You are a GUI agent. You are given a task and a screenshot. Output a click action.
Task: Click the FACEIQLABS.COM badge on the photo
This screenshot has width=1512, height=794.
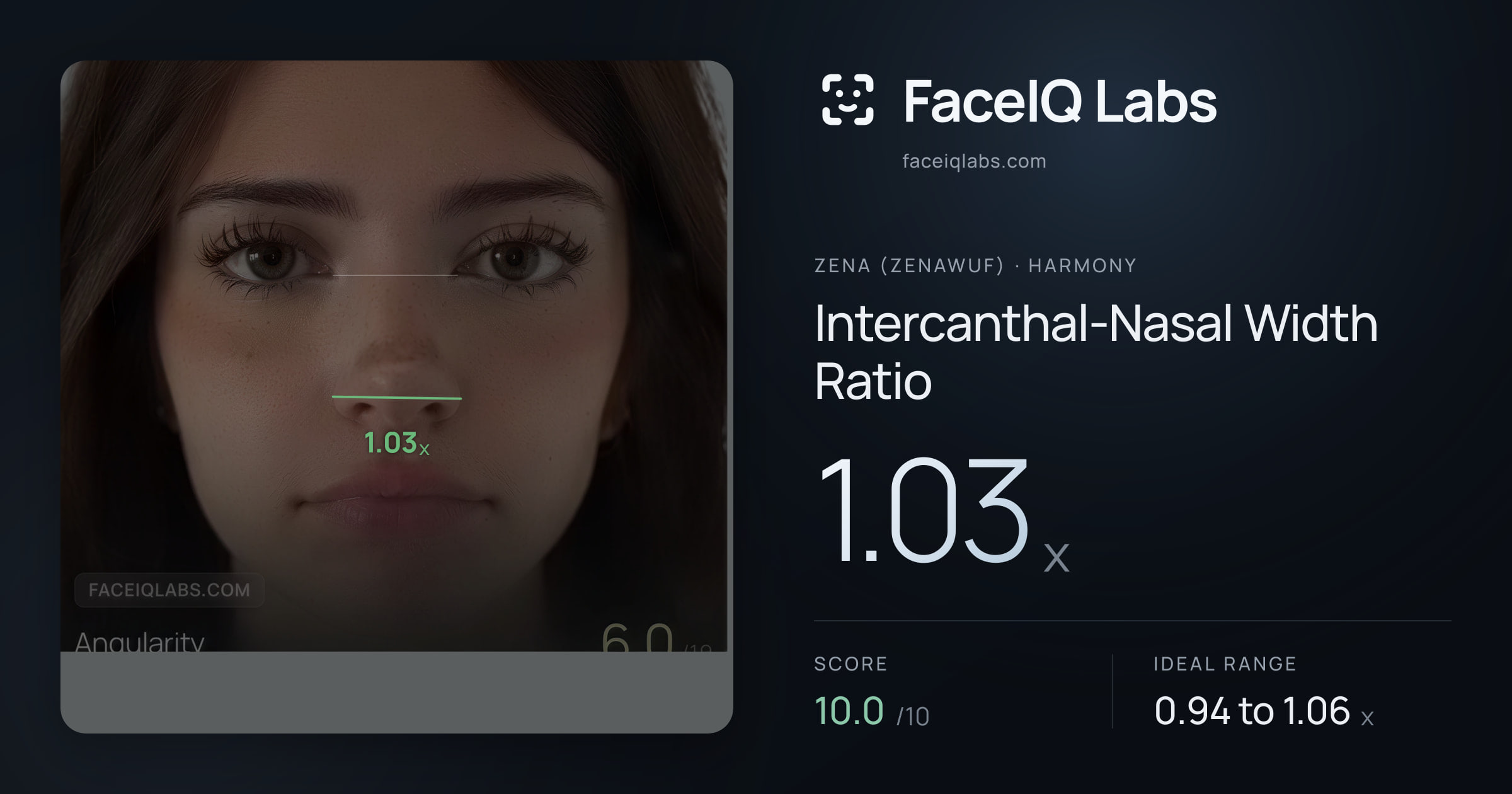click(x=169, y=590)
